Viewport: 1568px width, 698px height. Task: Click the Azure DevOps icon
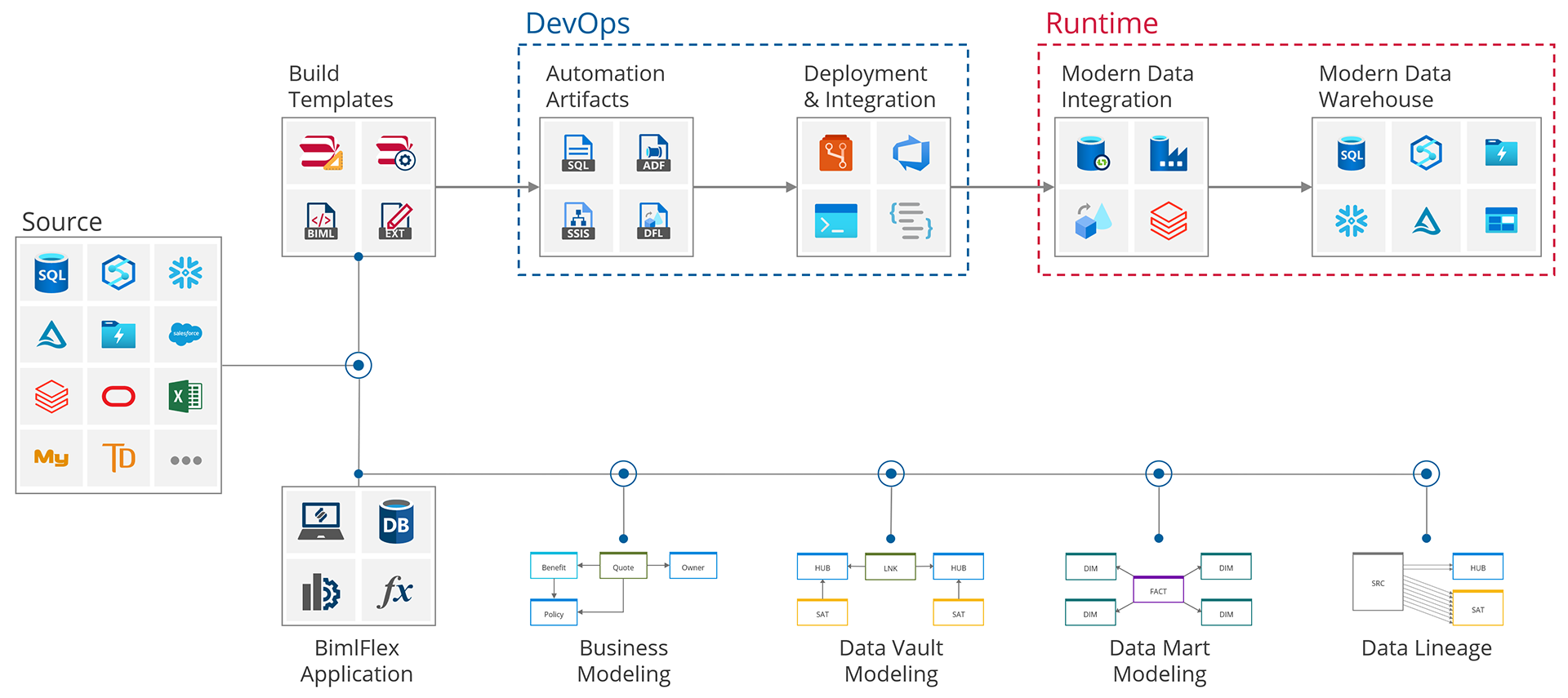coord(911,153)
